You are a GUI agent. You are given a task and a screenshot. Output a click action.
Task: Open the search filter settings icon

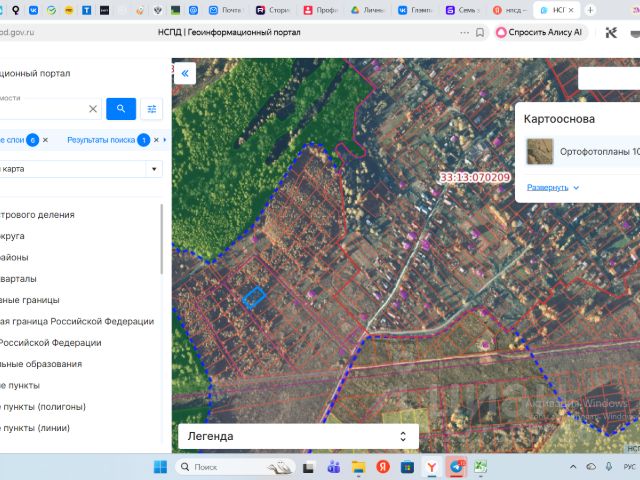pos(152,109)
